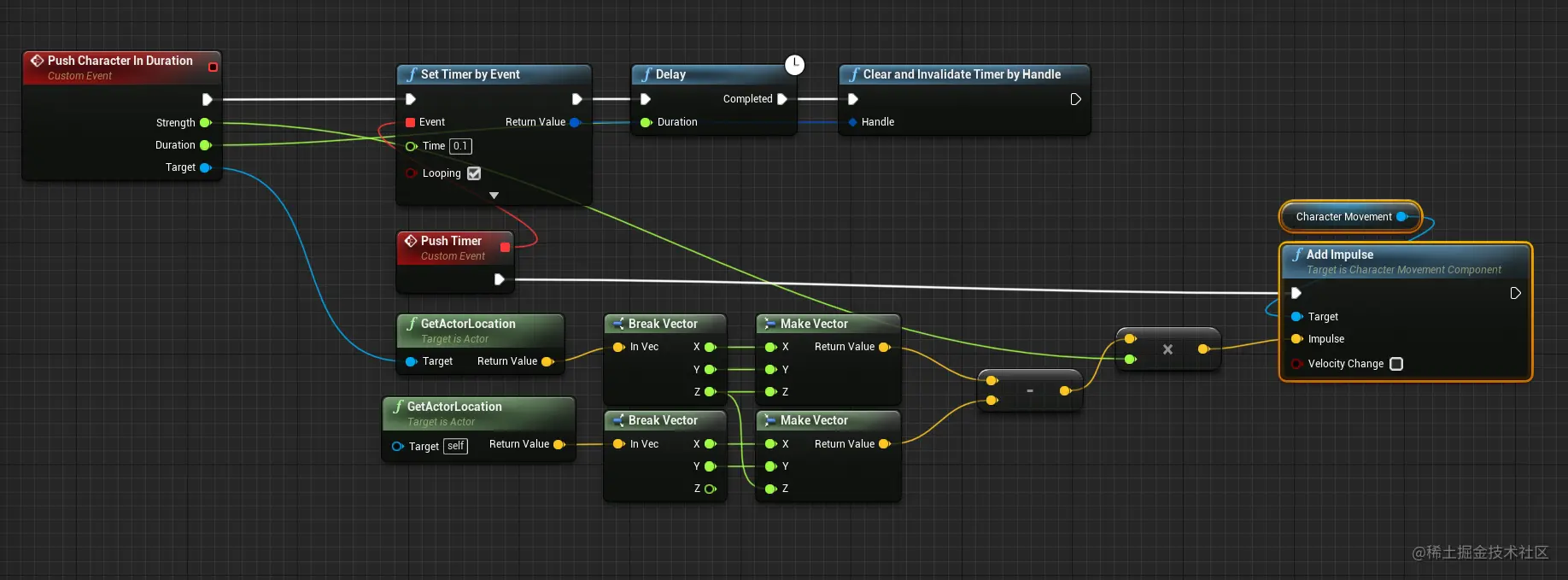The width and height of the screenshot is (1568, 580).
Task: Click Return Value pin of lower Make Vector
Action: pos(885,444)
